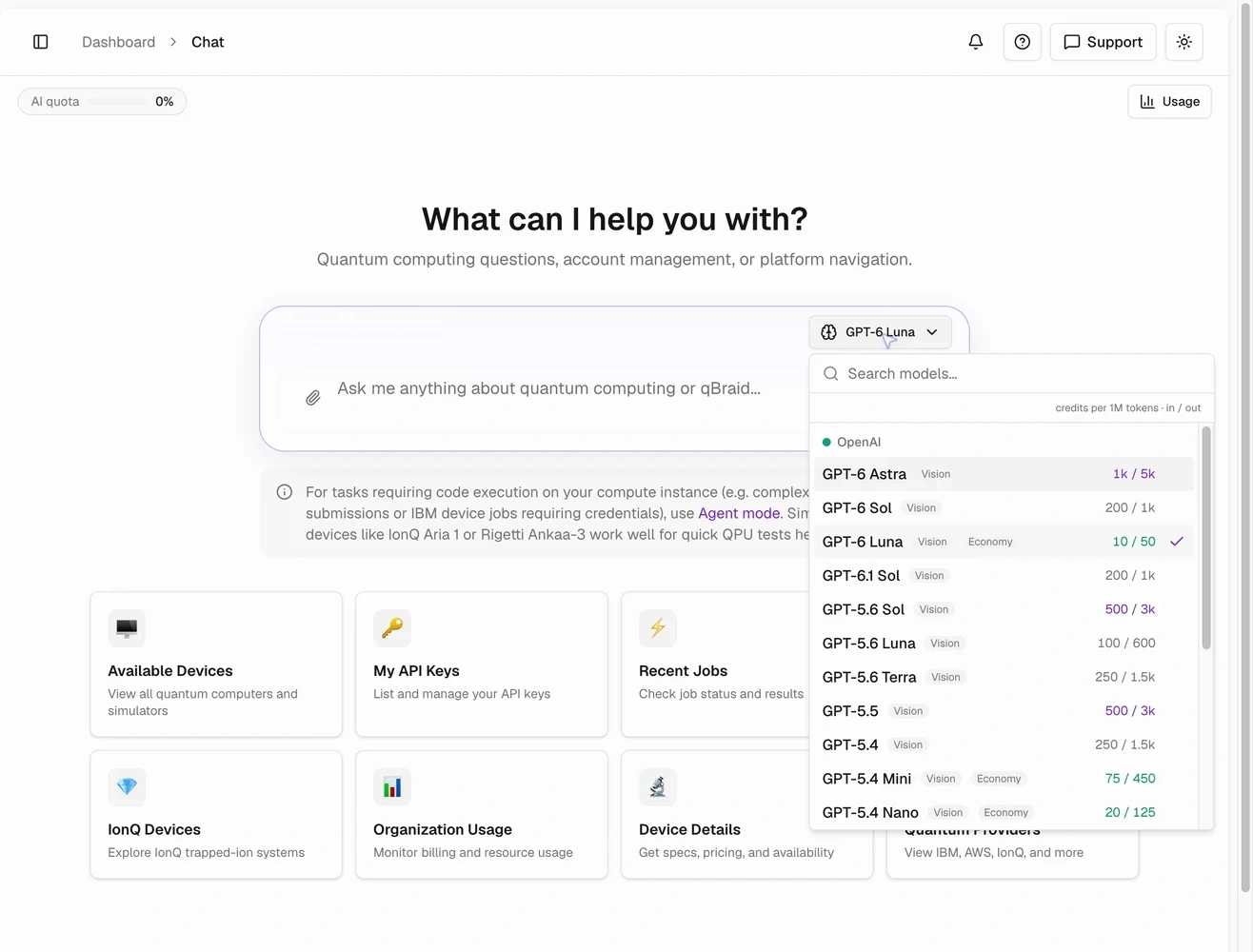This screenshot has height=952, width=1253.
Task: Click the Organization Usage chart icon
Action: click(x=392, y=787)
